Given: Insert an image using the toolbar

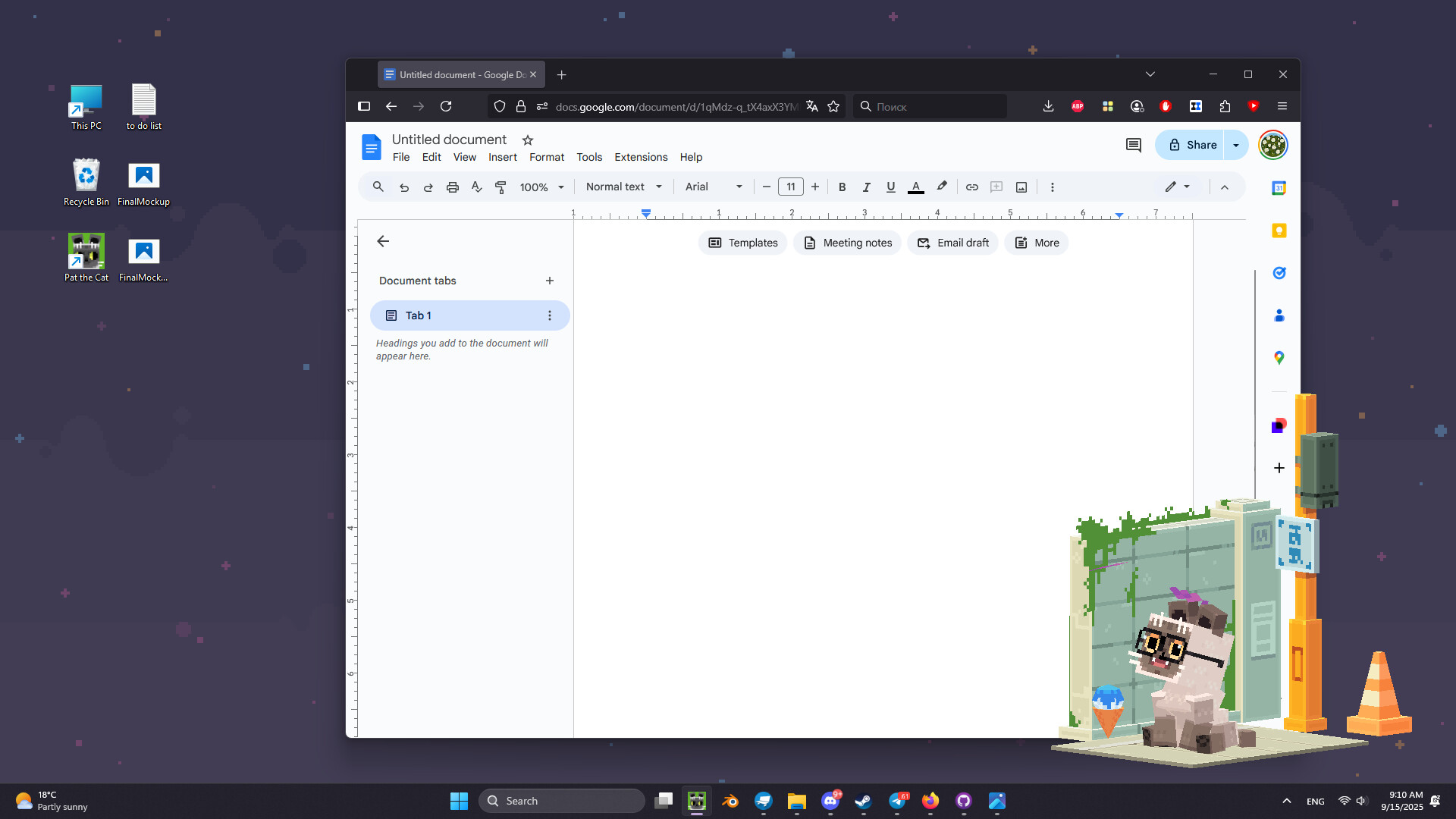Looking at the screenshot, I should pyautogui.click(x=1021, y=187).
